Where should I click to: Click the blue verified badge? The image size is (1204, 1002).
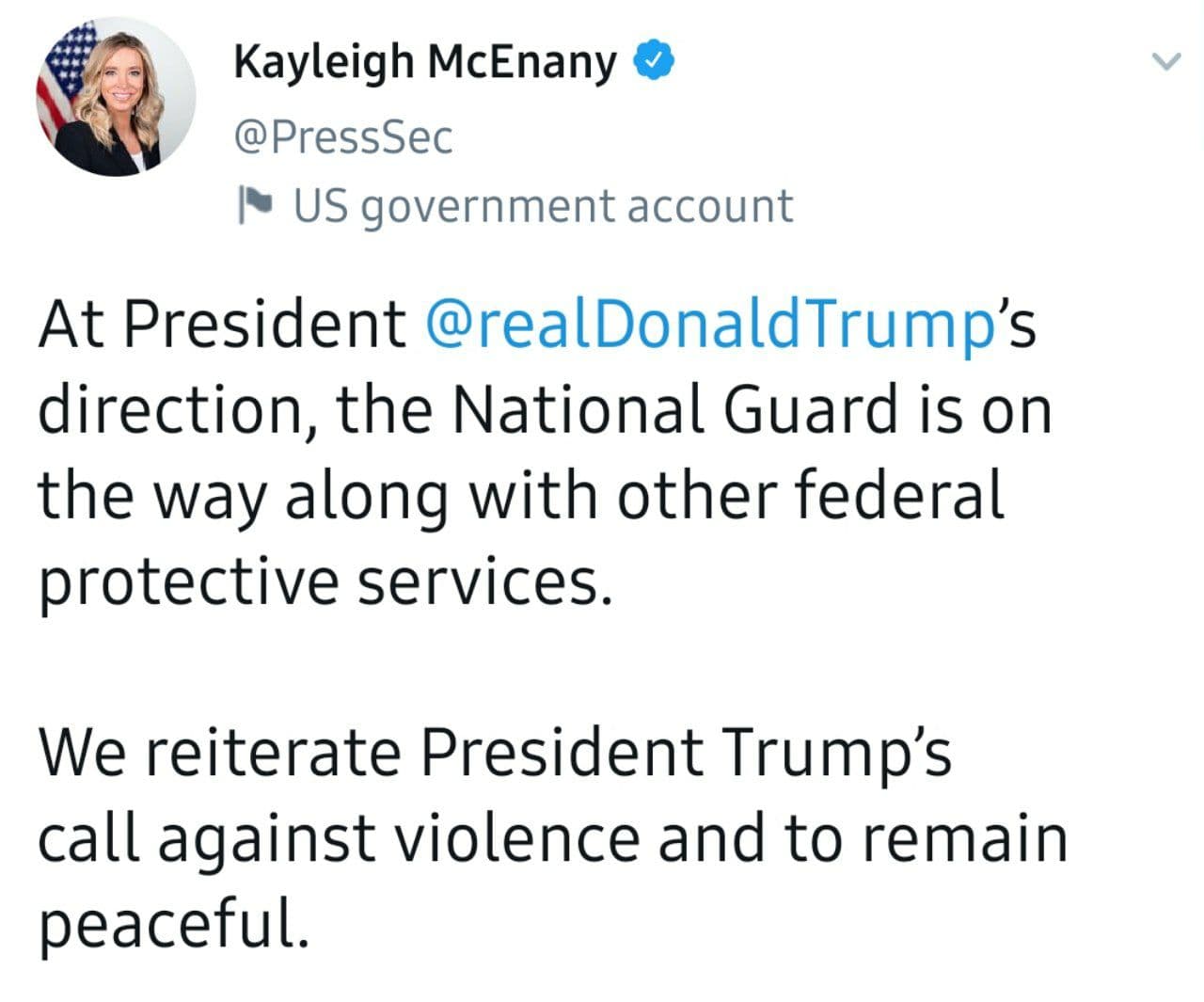pyautogui.click(x=655, y=61)
